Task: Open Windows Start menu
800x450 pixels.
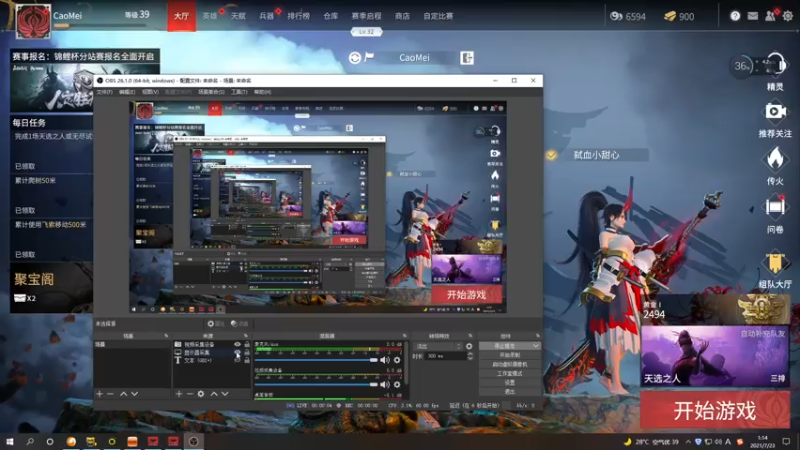Action: coord(10,441)
